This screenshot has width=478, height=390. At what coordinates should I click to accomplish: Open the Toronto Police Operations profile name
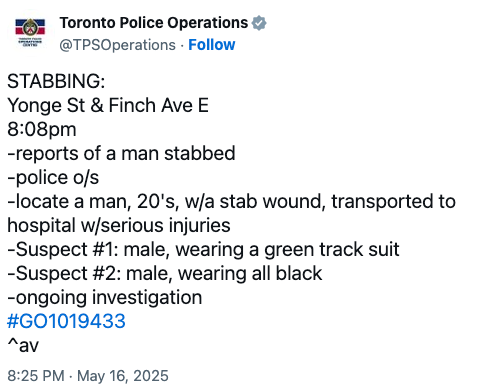[154, 23]
